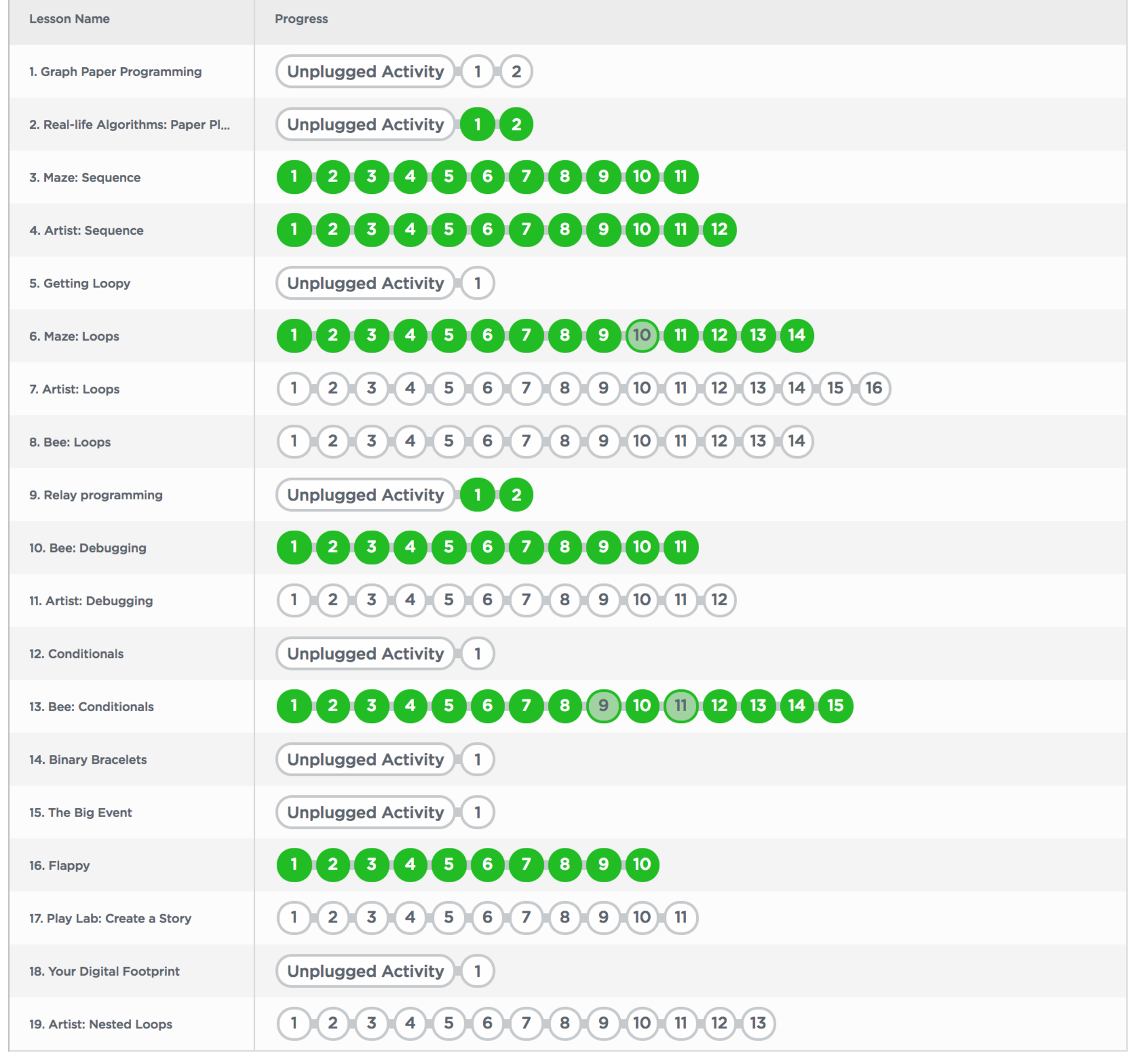Select faded puzzle 11 in Bee: Conditionals
1148x1053 pixels.
681,706
